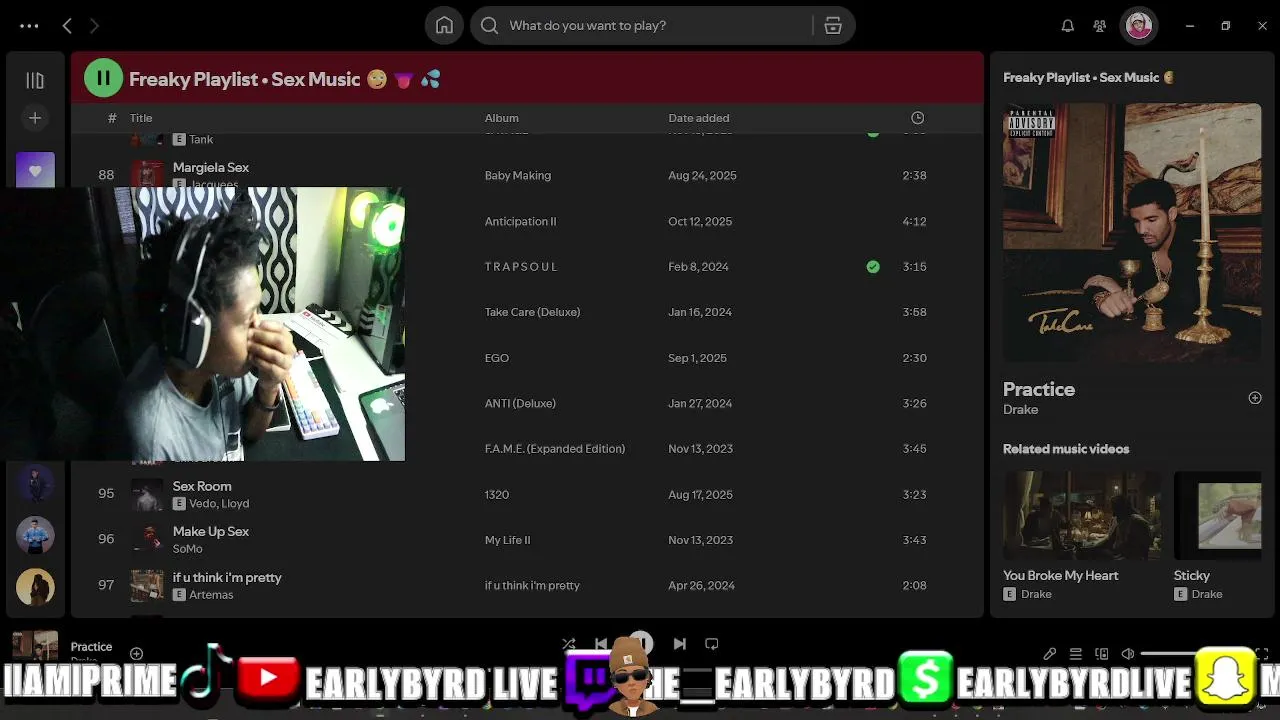1280x720 pixels.
Task: Open the Anticipation II album link
Action: point(521,221)
